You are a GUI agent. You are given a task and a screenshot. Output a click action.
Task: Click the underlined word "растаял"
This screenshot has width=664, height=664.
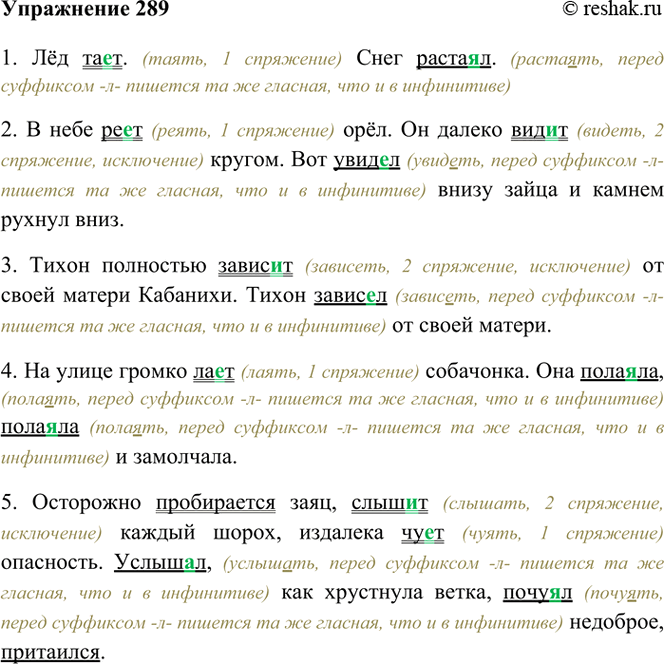coord(455,59)
